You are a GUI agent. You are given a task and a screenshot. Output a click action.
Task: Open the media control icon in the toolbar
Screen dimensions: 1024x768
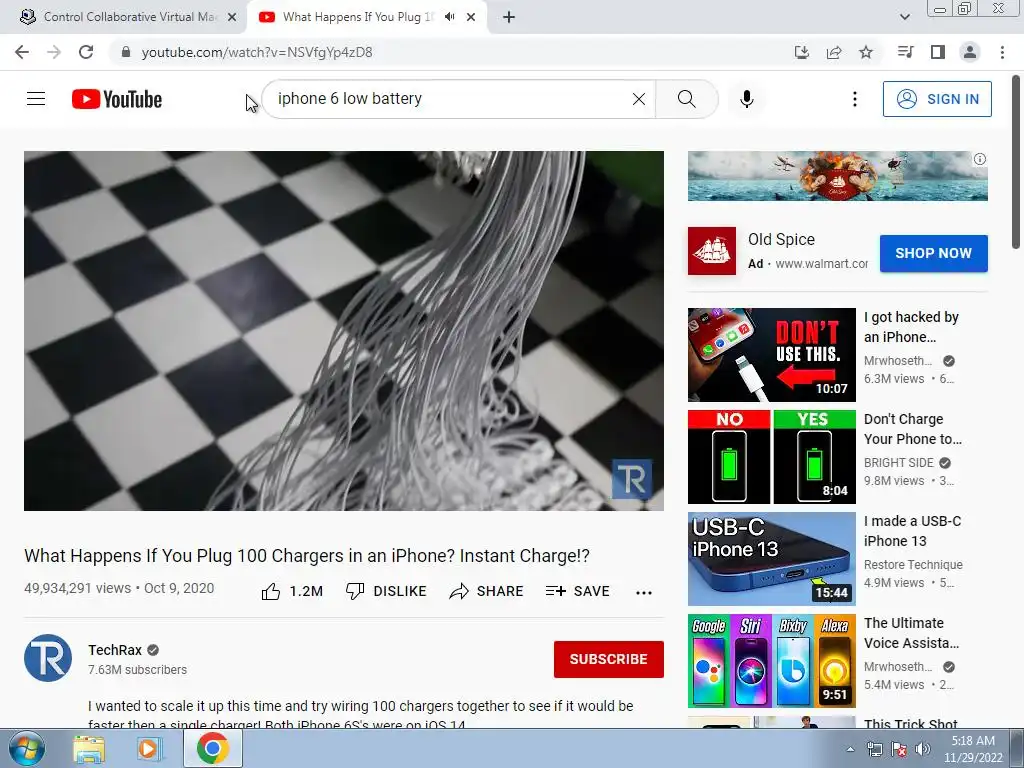(x=905, y=52)
